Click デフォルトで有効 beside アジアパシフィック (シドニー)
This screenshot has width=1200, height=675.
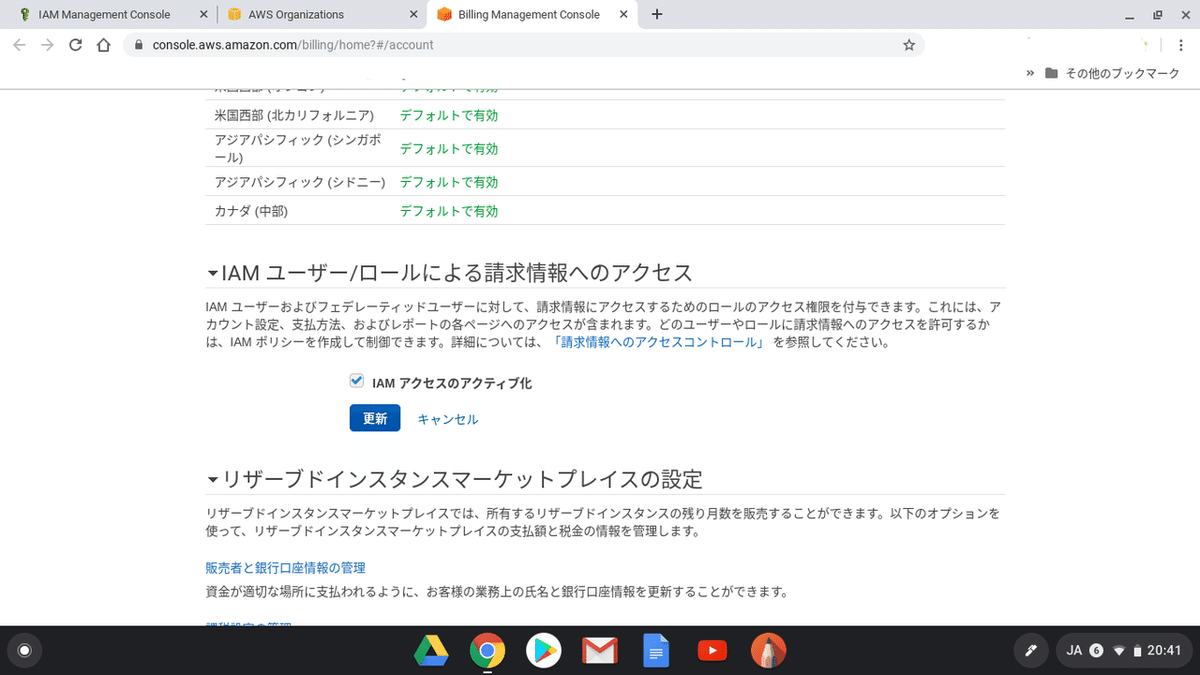point(449,182)
